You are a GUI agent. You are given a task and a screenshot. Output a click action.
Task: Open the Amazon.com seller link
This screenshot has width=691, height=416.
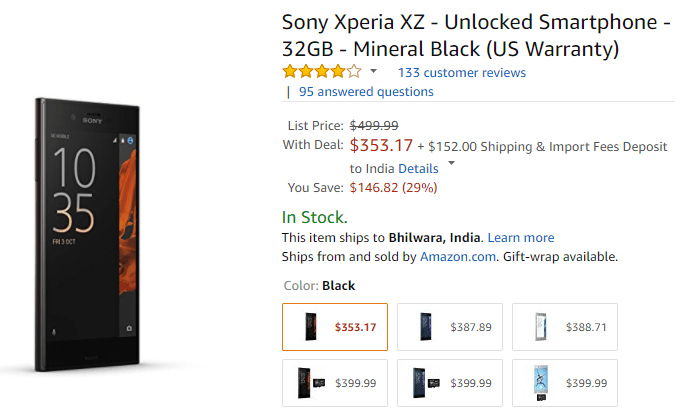point(458,256)
